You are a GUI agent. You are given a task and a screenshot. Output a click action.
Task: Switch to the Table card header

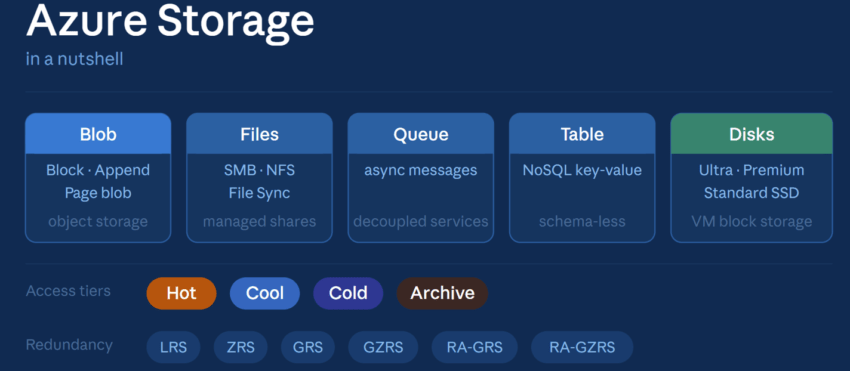point(582,134)
